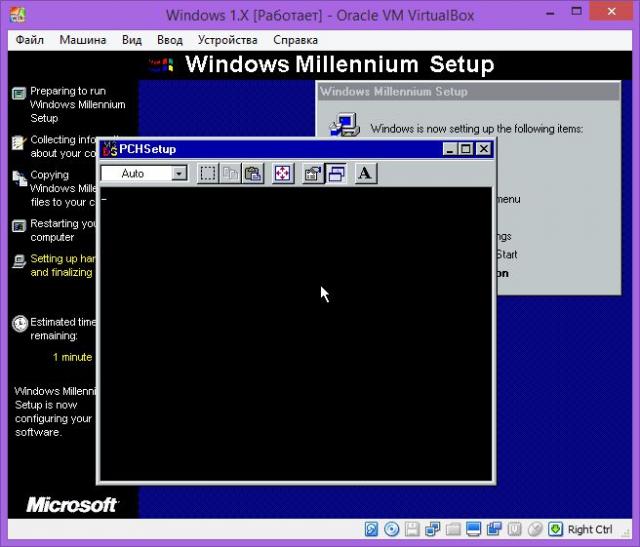This screenshot has height=547, width=640.
Task: Open the Font tool marked with letter A
Action: coord(365,173)
